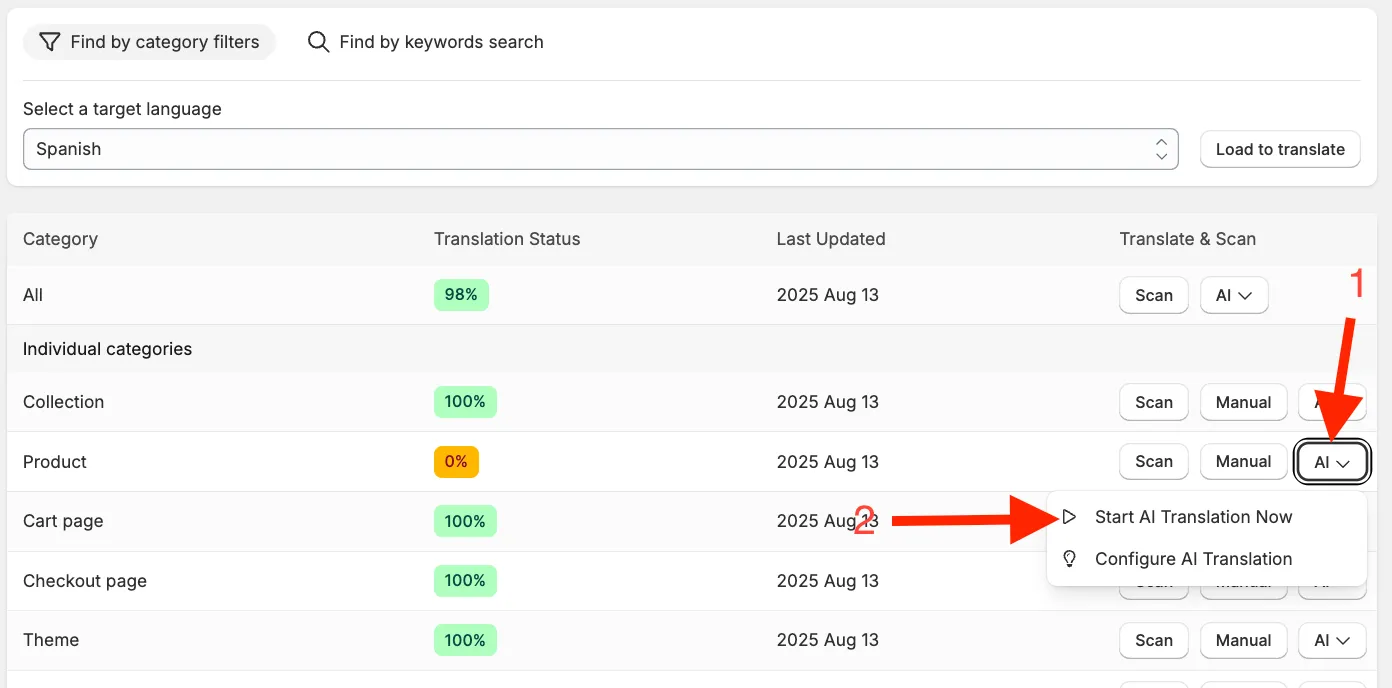Click the lightbulb icon beside Configure AI Translation
Image resolution: width=1392 pixels, height=688 pixels.
coord(1069,559)
